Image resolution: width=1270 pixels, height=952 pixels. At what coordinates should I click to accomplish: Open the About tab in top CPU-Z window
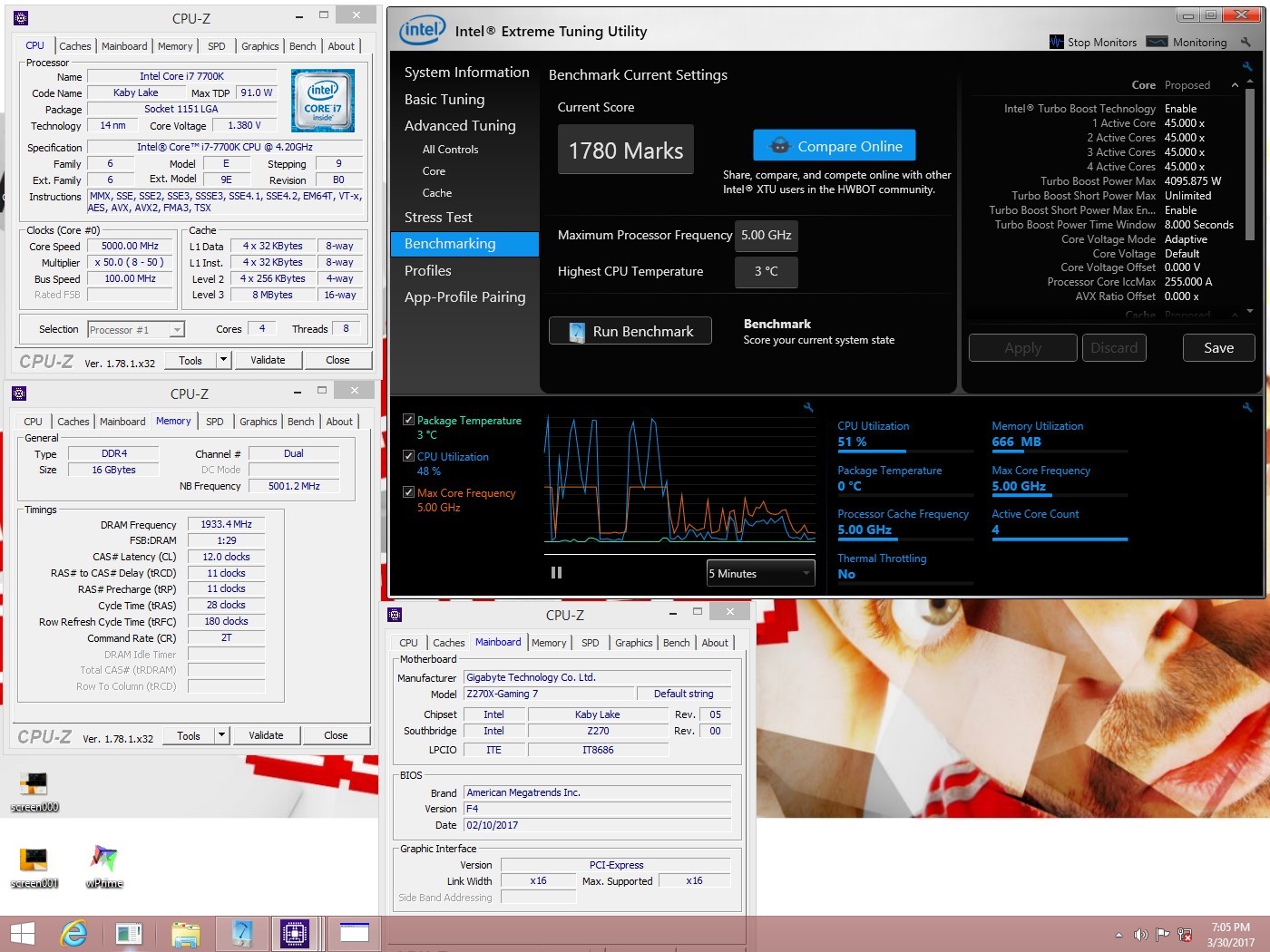click(x=341, y=46)
